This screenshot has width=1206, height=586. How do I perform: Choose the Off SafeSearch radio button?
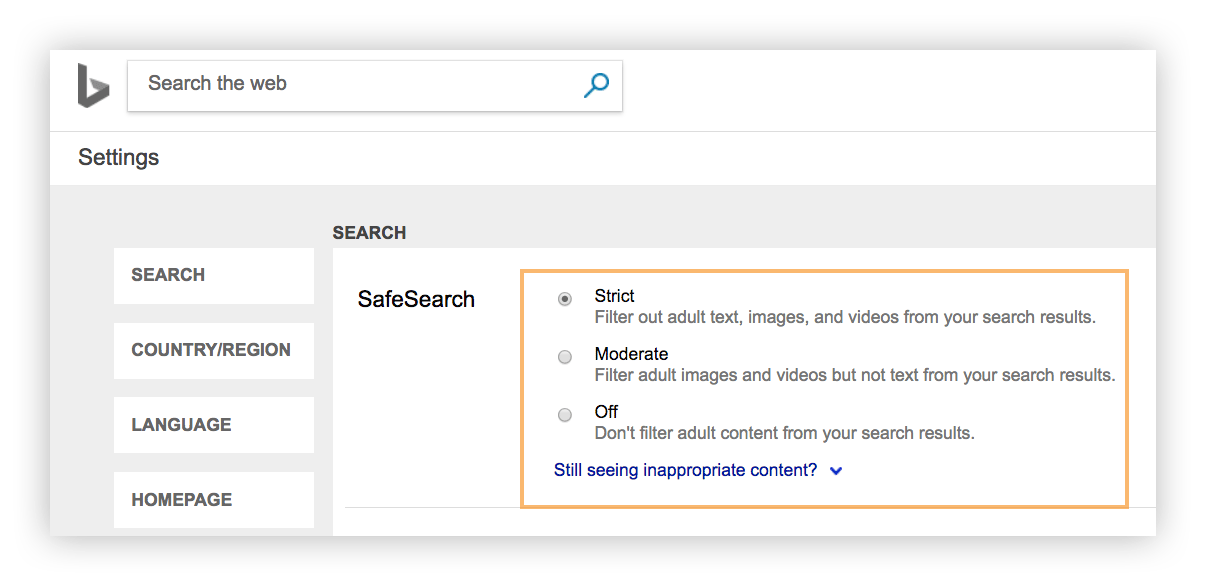pyautogui.click(x=565, y=415)
